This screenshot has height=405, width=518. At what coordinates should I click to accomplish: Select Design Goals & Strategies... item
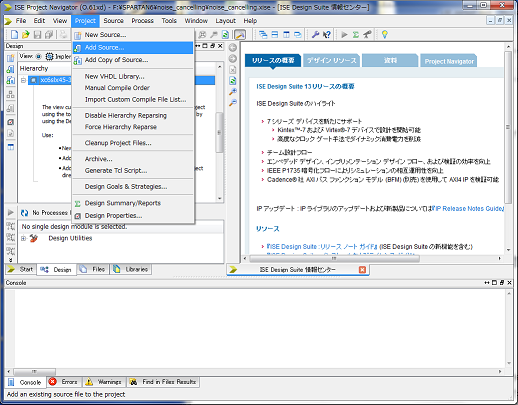tap(133, 186)
